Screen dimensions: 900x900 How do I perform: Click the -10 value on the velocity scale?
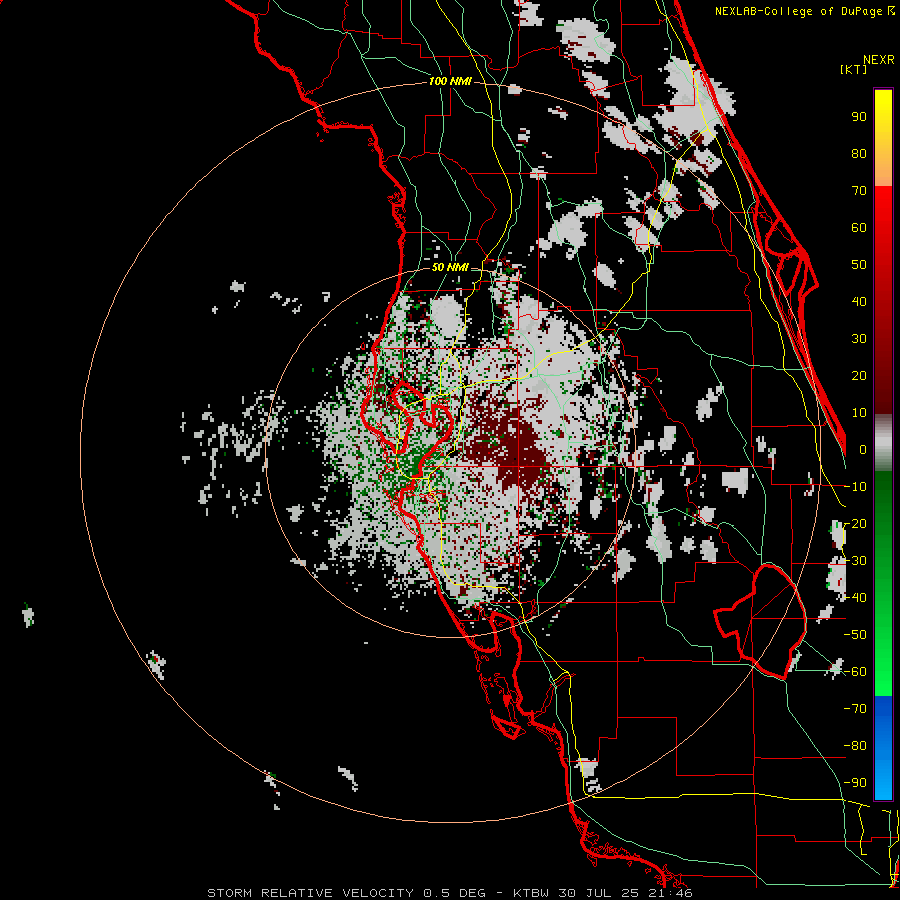[855, 487]
